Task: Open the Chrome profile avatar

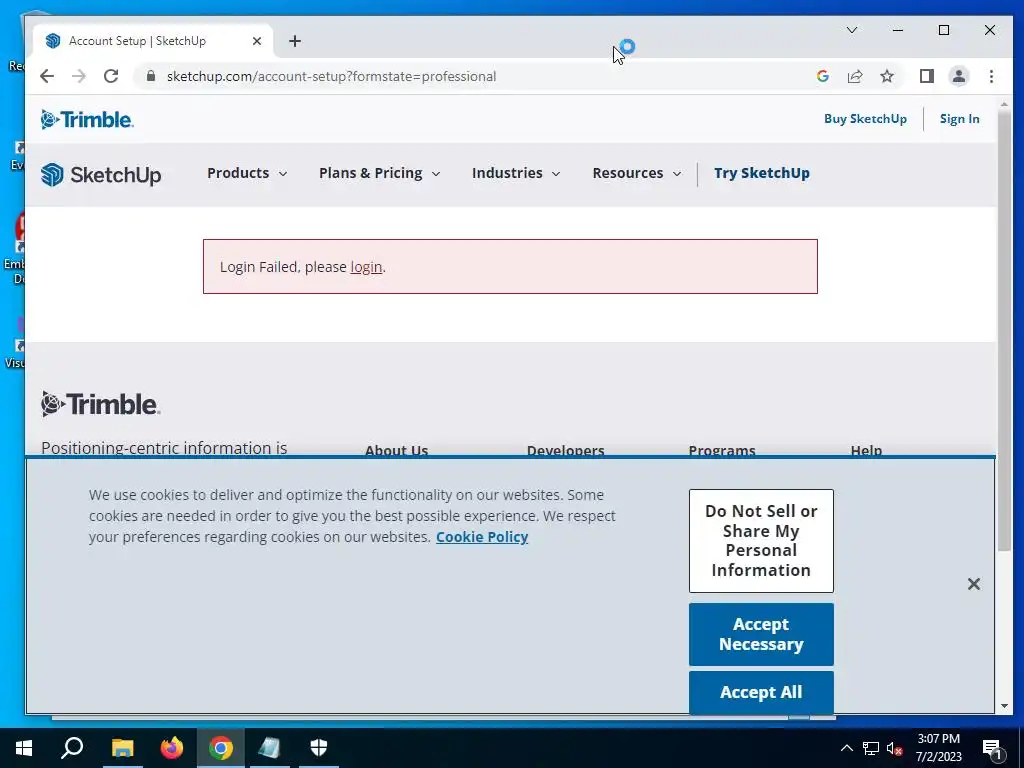Action: click(959, 76)
